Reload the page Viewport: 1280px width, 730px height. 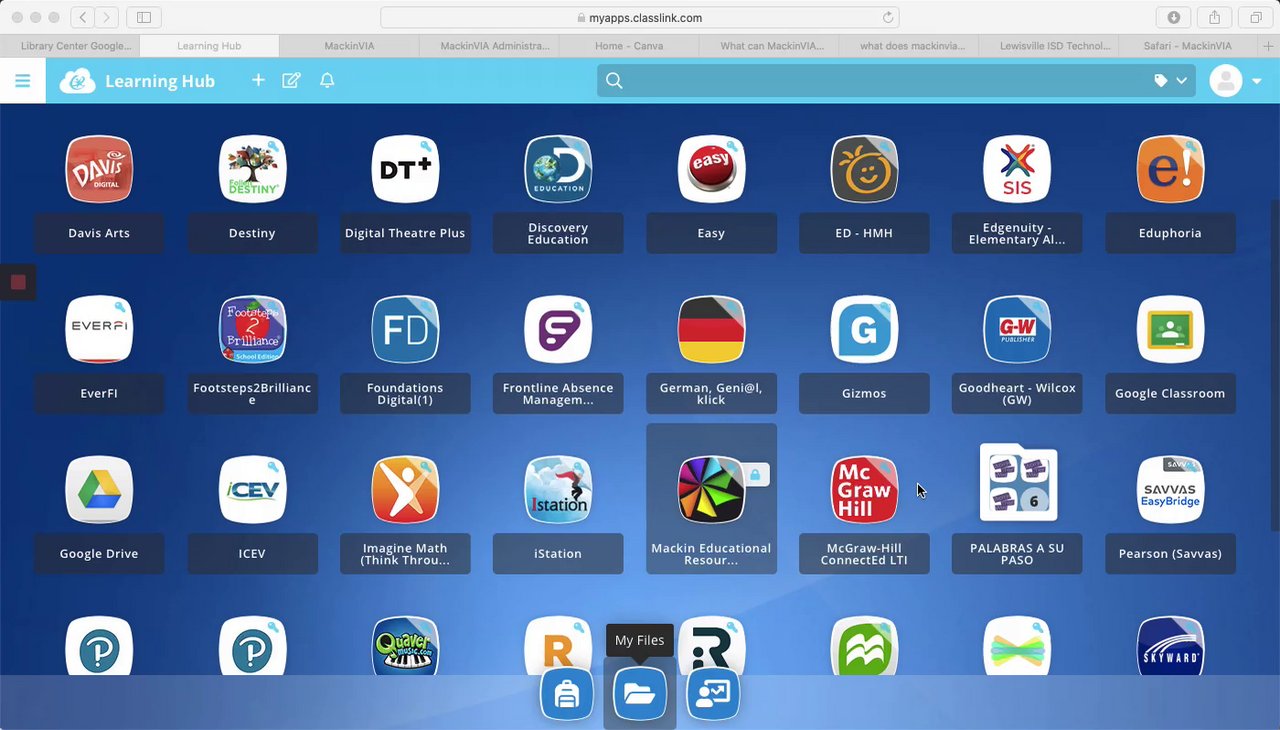887,18
